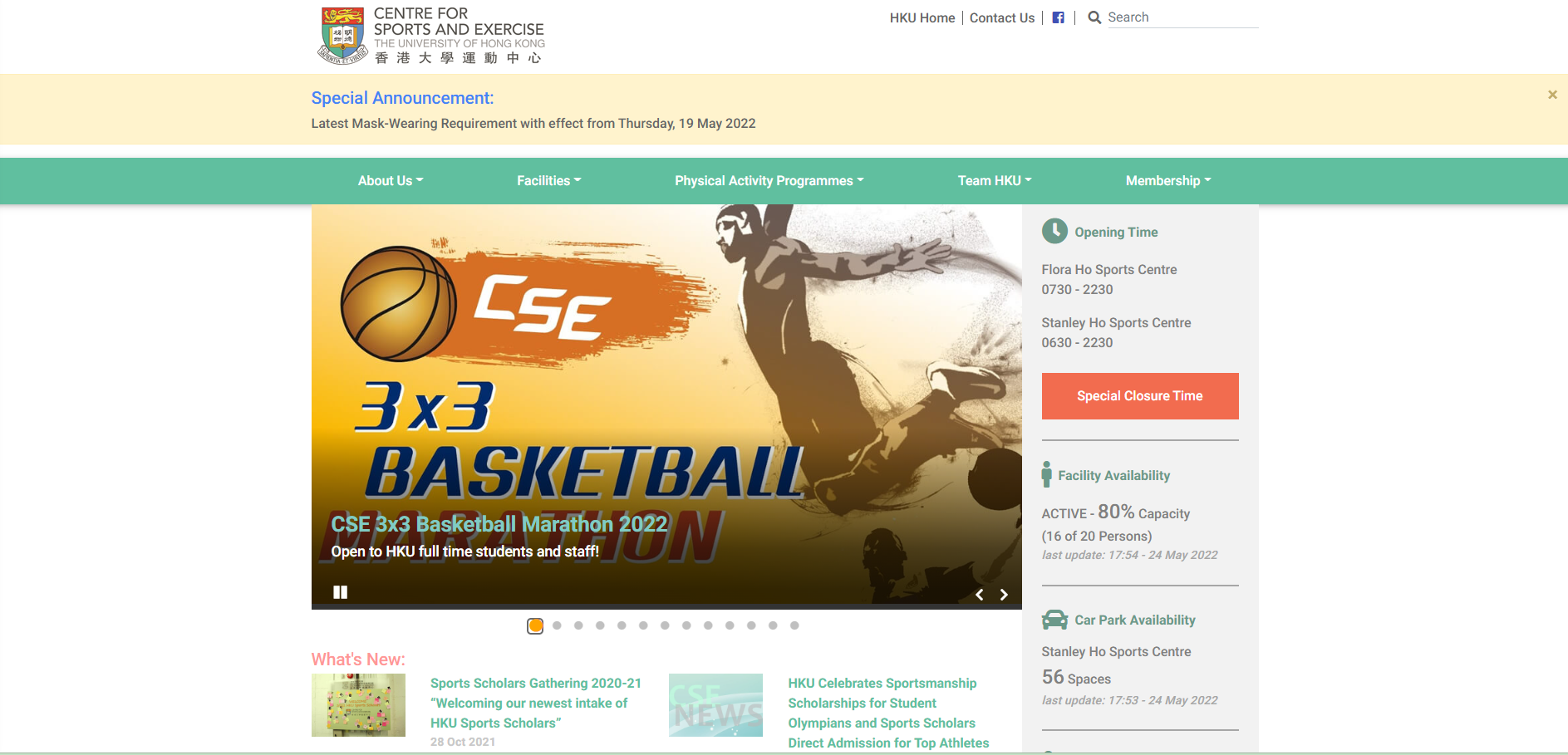Expand the Facilities dropdown menu
1568x755 pixels.
tap(548, 180)
